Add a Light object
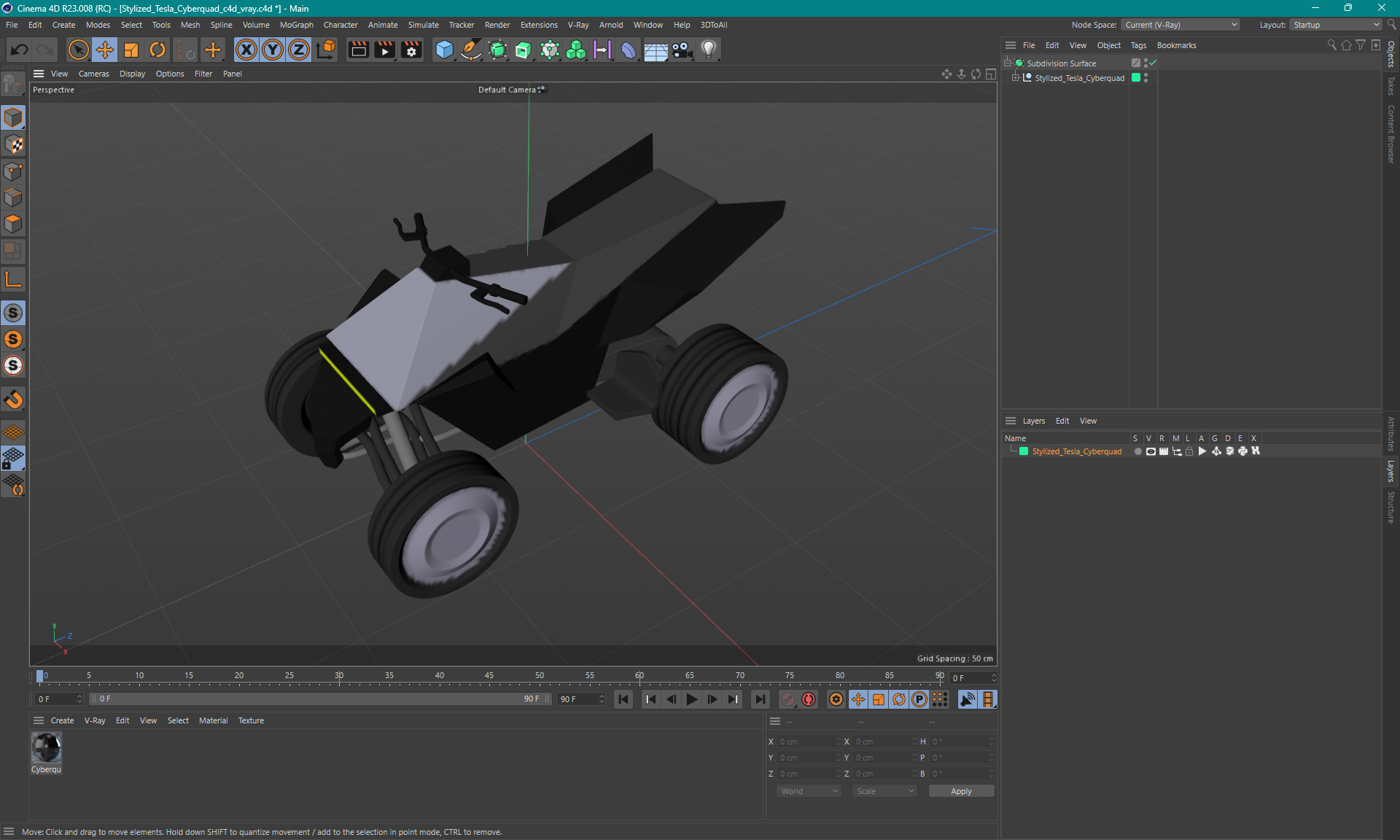The height and width of the screenshot is (840, 1400). (709, 50)
